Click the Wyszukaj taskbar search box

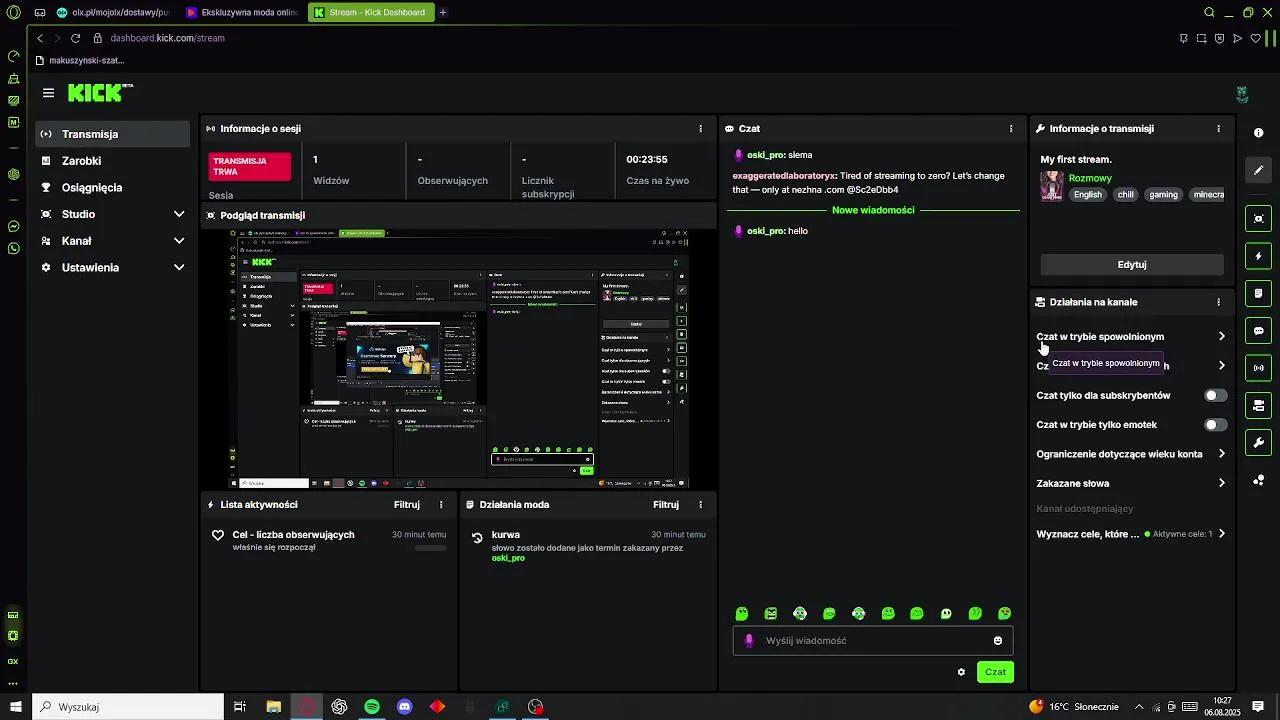pos(128,707)
